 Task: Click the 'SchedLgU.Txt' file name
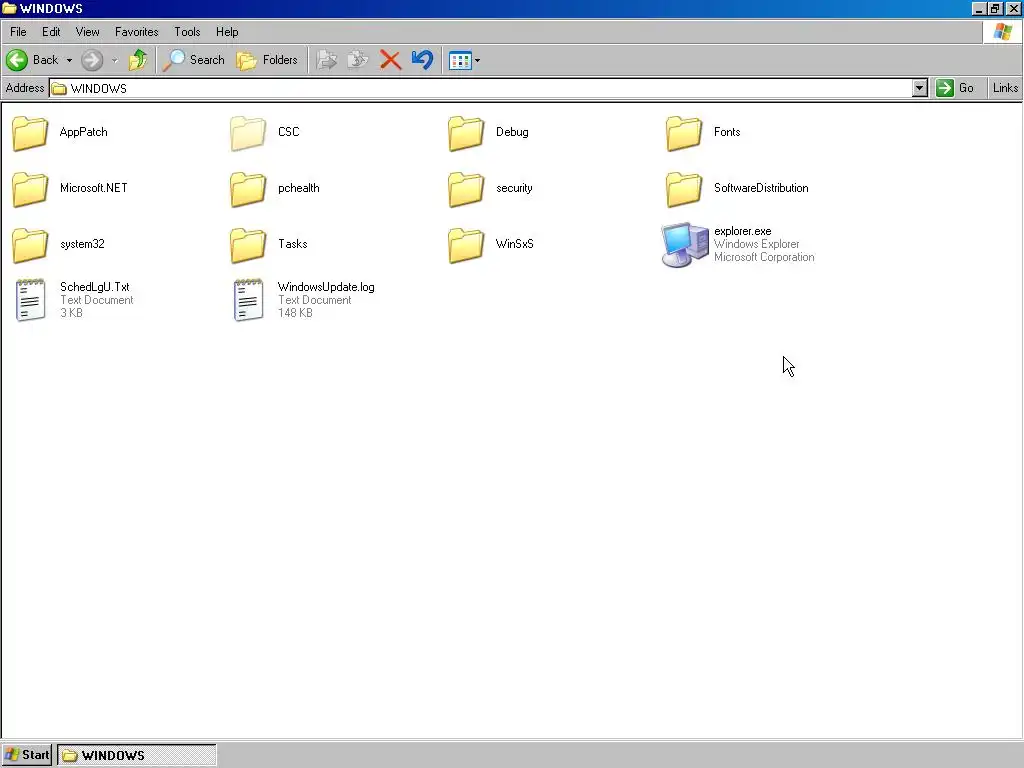95,287
